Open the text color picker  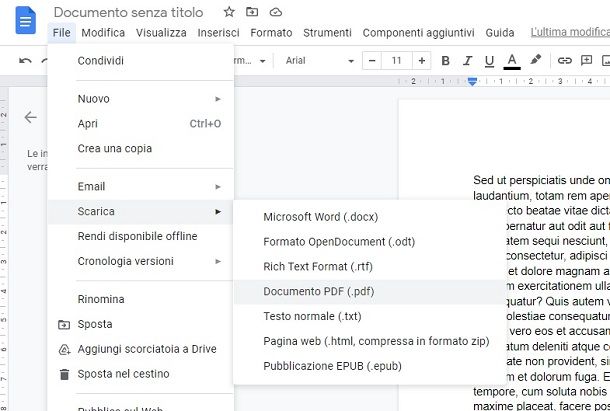pos(512,61)
